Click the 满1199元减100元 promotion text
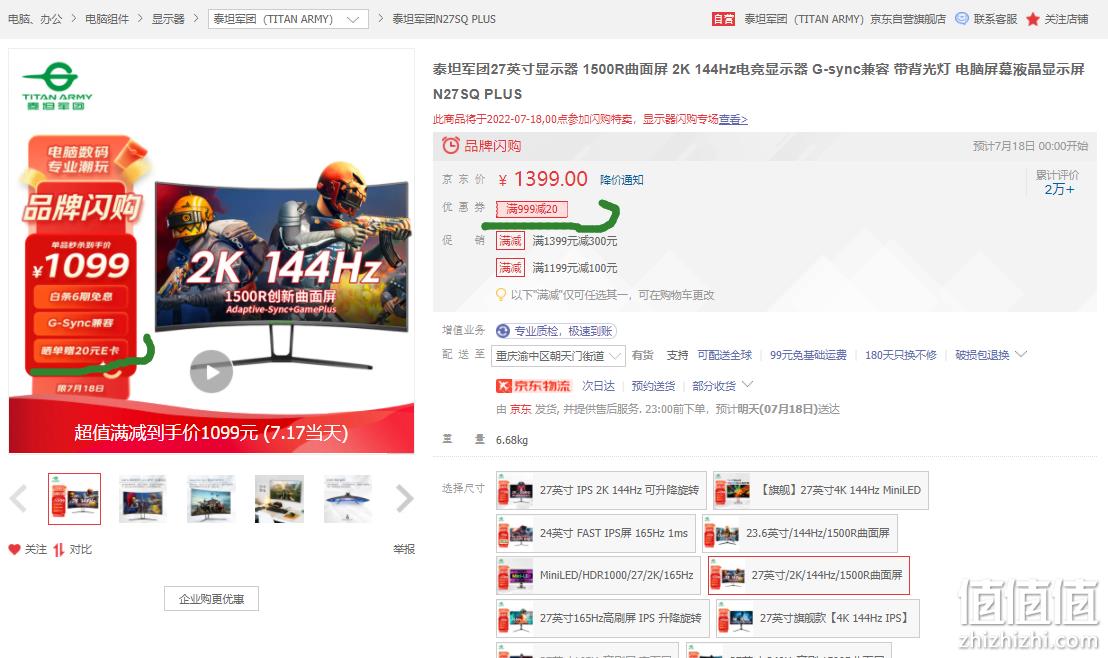The height and width of the screenshot is (658, 1108). 575,268
